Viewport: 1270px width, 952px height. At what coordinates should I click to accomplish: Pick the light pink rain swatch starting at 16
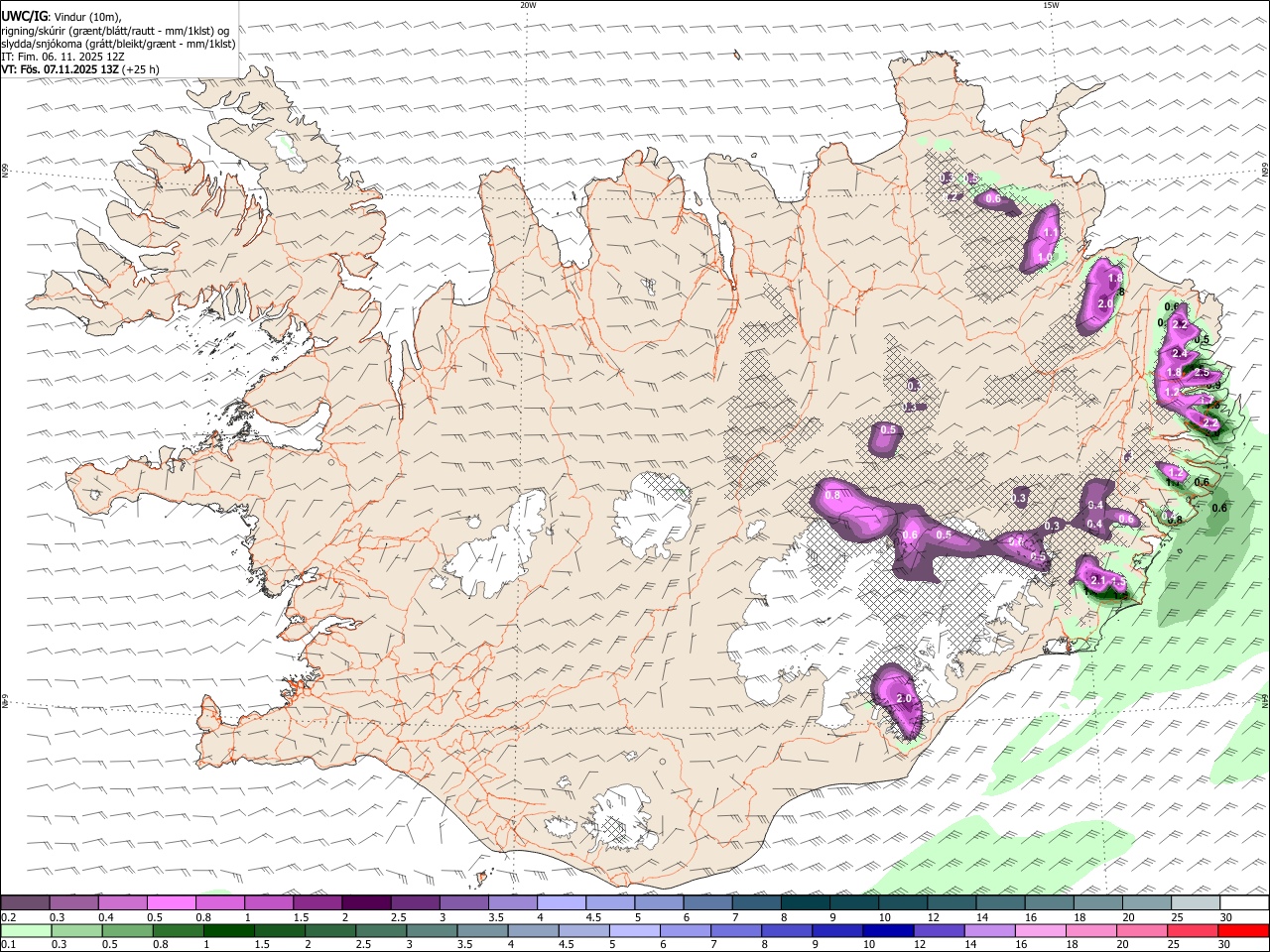tap(1040, 931)
